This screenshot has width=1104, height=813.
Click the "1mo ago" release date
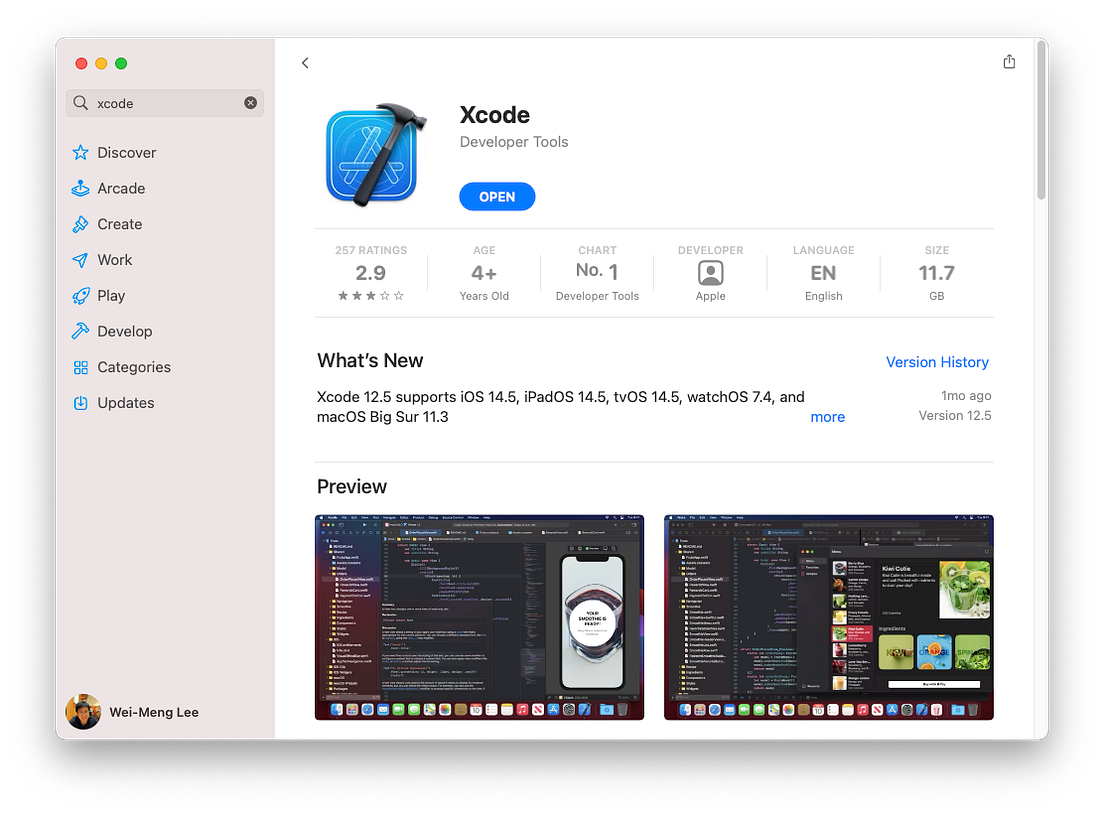tap(966, 396)
